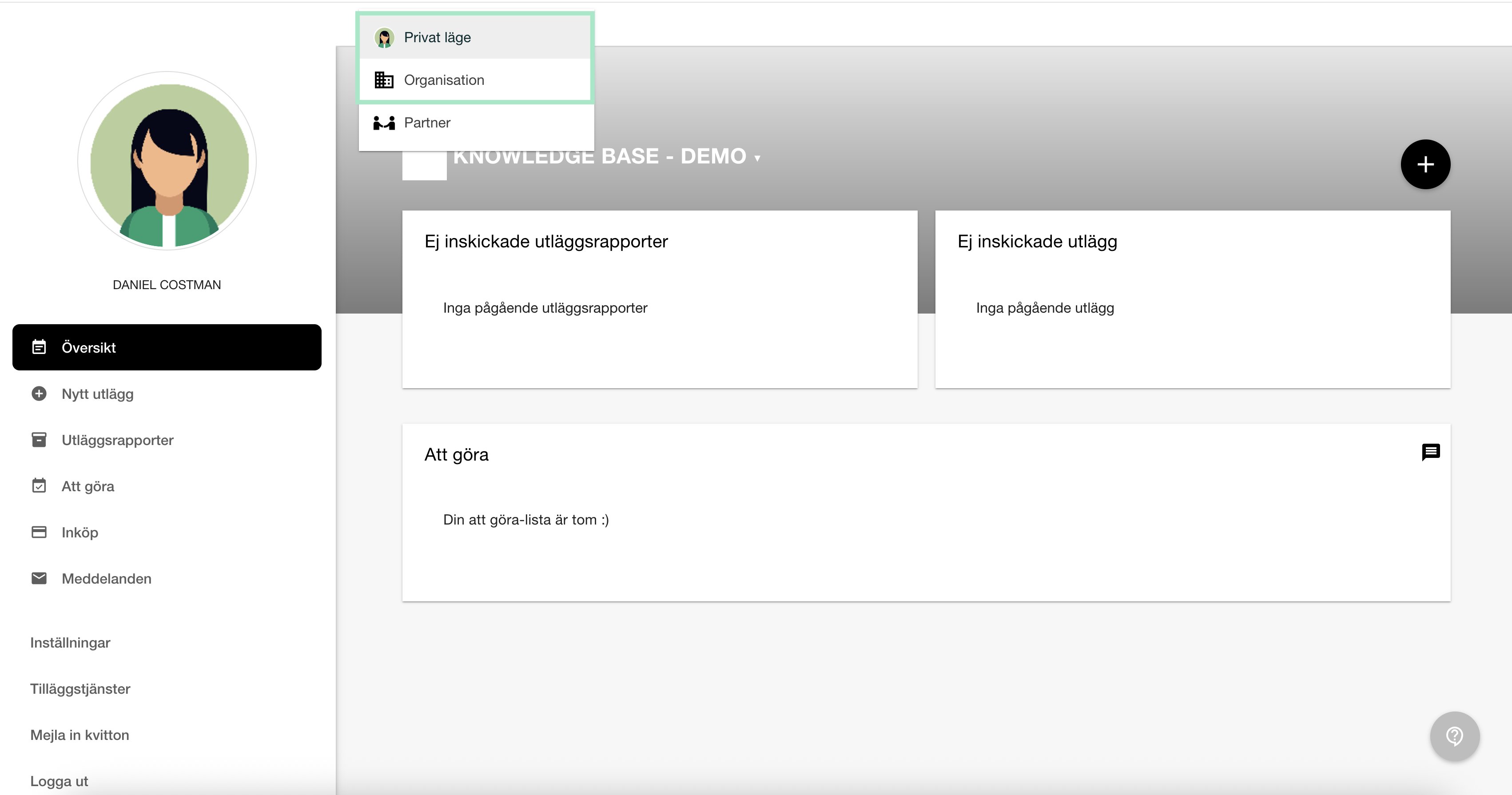Open Inställningar settings link
Image resolution: width=1512 pixels, height=795 pixels.
coord(71,643)
